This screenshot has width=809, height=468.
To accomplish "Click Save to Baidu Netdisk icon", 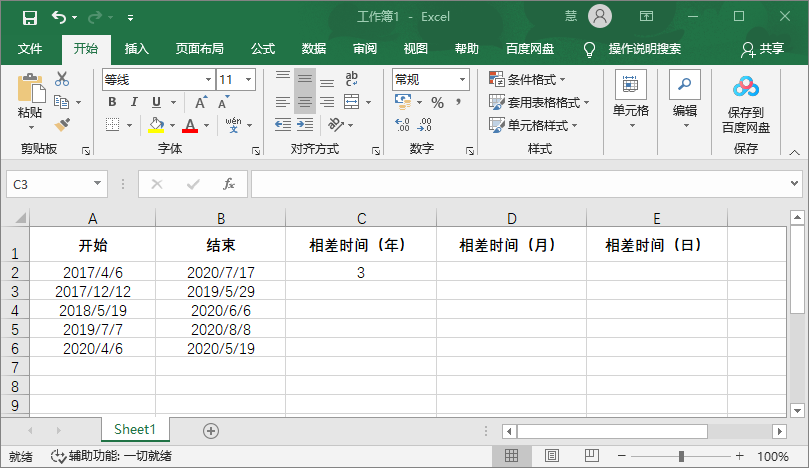I will coord(746,103).
